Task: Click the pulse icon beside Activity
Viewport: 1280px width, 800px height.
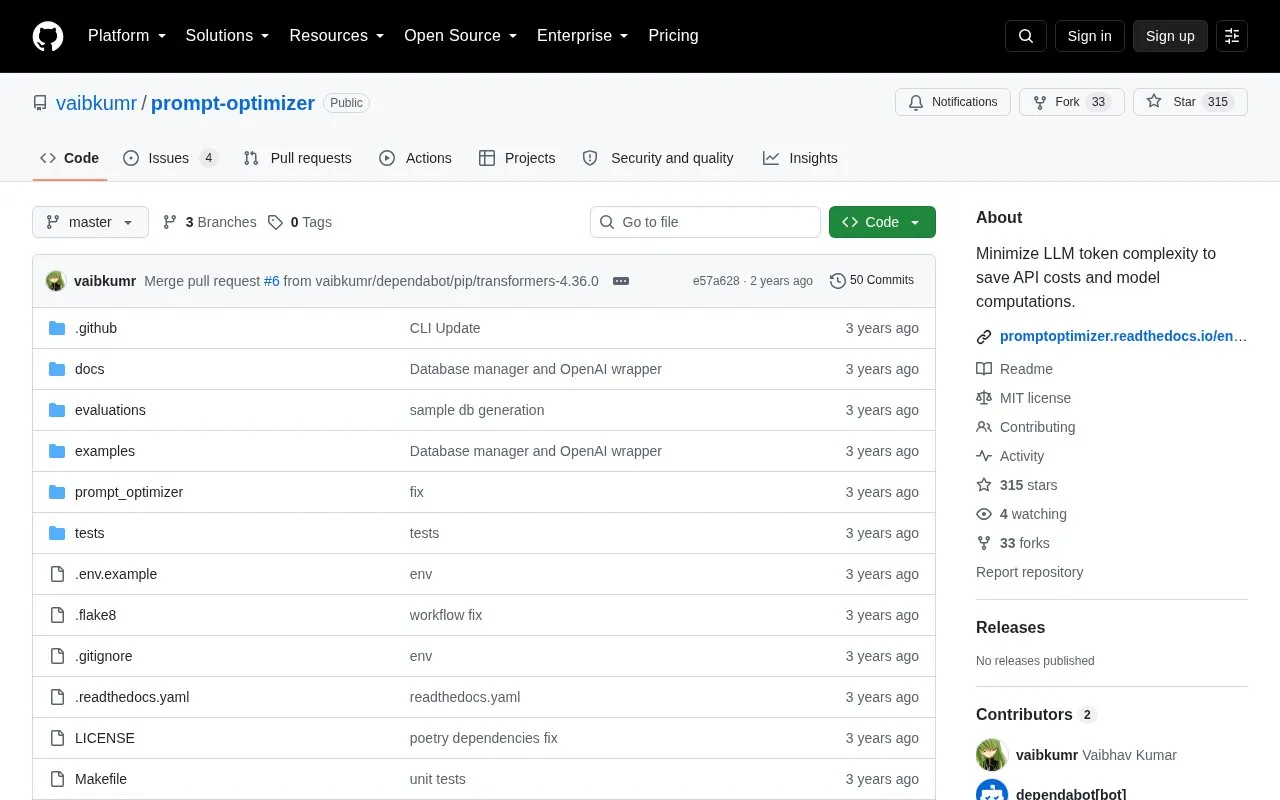Action: (984, 456)
